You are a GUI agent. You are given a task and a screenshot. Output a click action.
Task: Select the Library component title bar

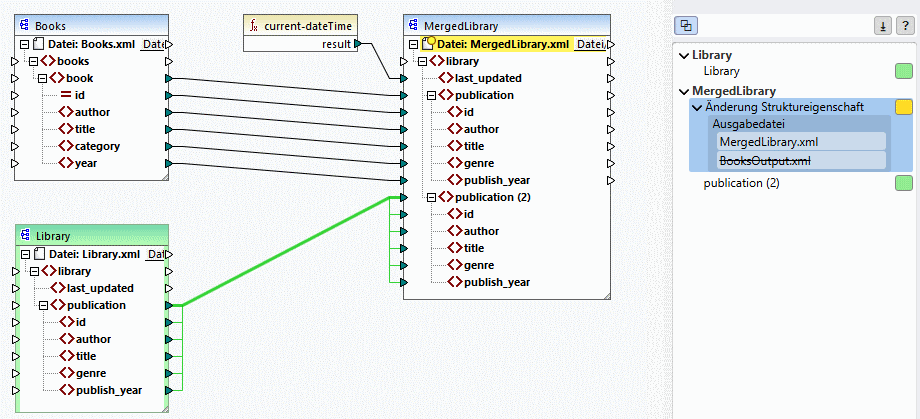pos(92,235)
